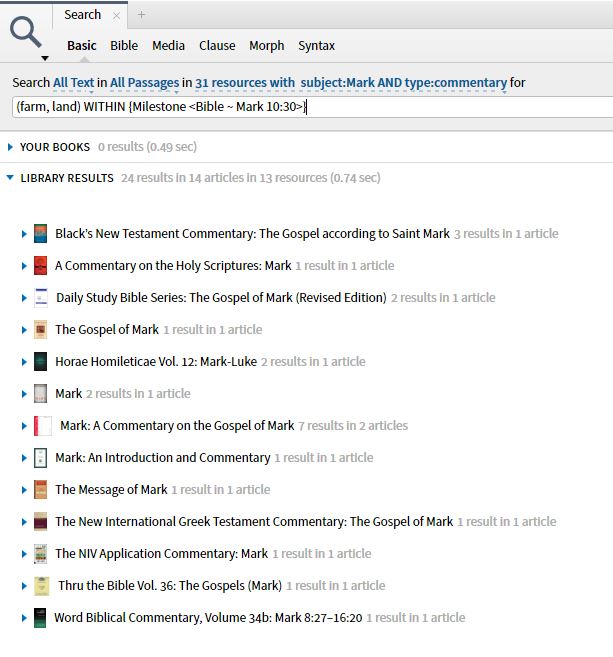Expand Word Biblical Commentary Volume 34b results
This screenshot has width=613, height=657.
(x=24, y=618)
